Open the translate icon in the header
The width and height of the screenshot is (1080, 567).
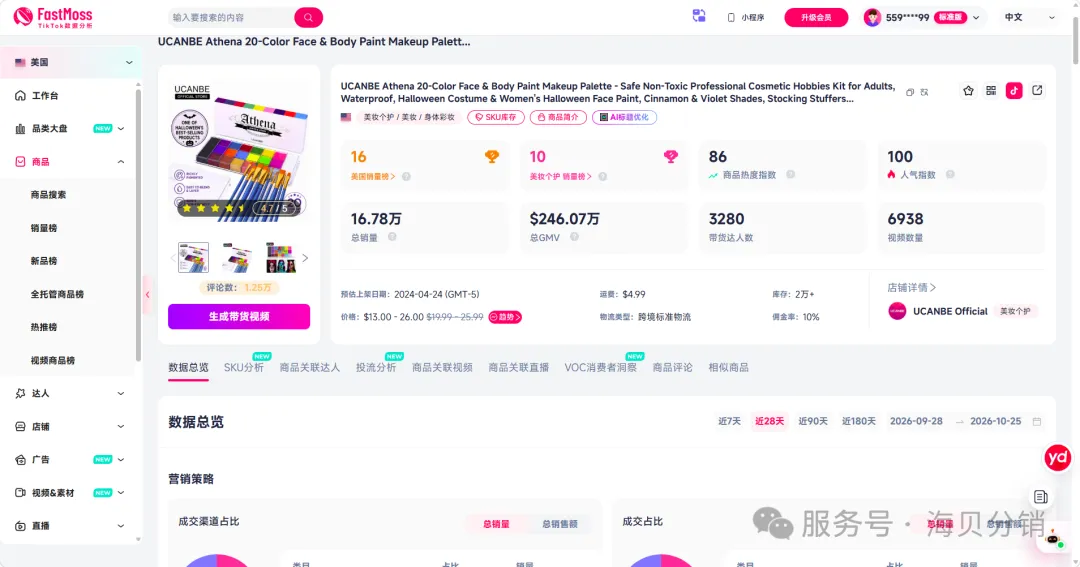699,16
